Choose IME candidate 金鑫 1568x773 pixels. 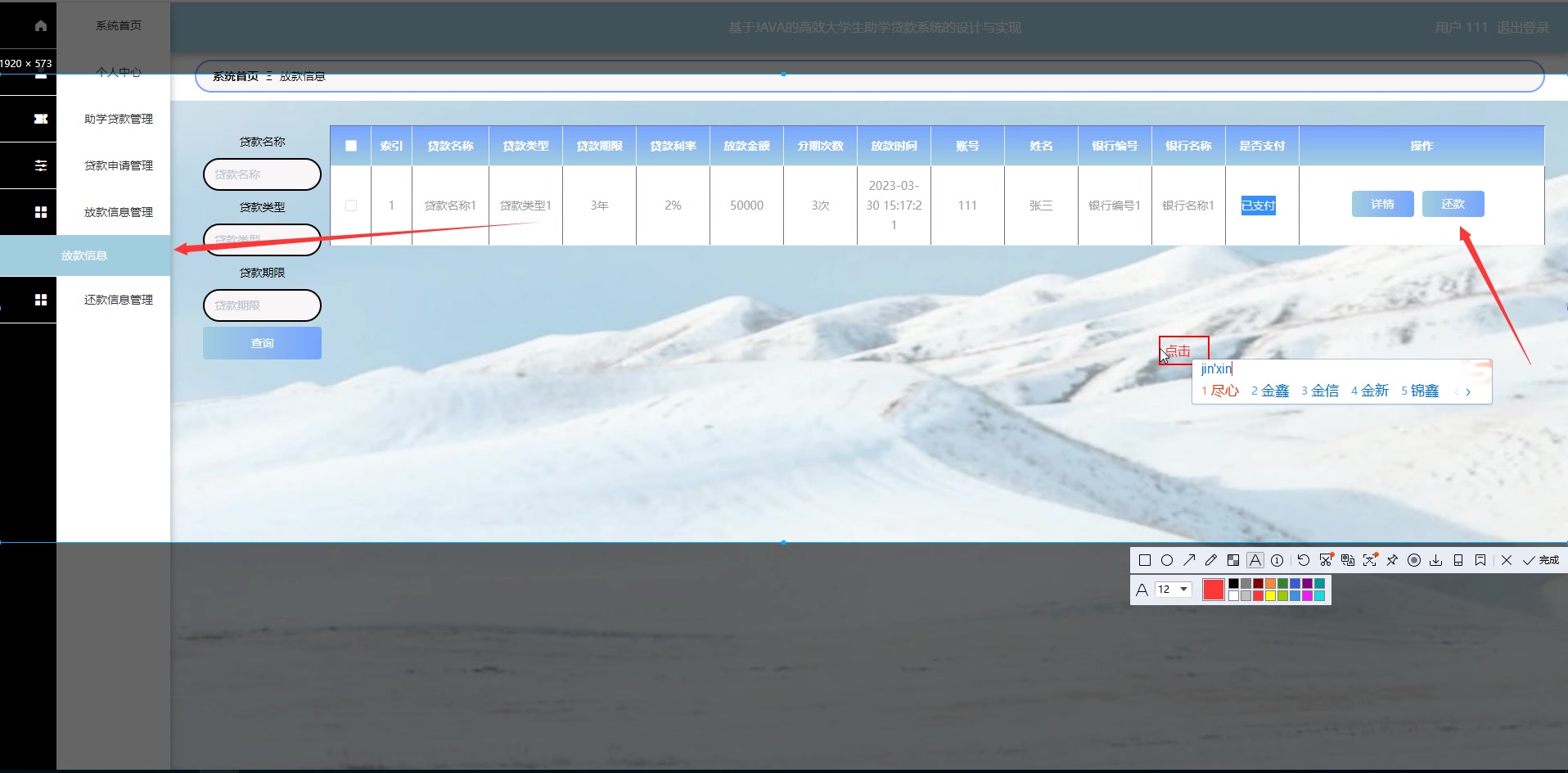(1270, 391)
